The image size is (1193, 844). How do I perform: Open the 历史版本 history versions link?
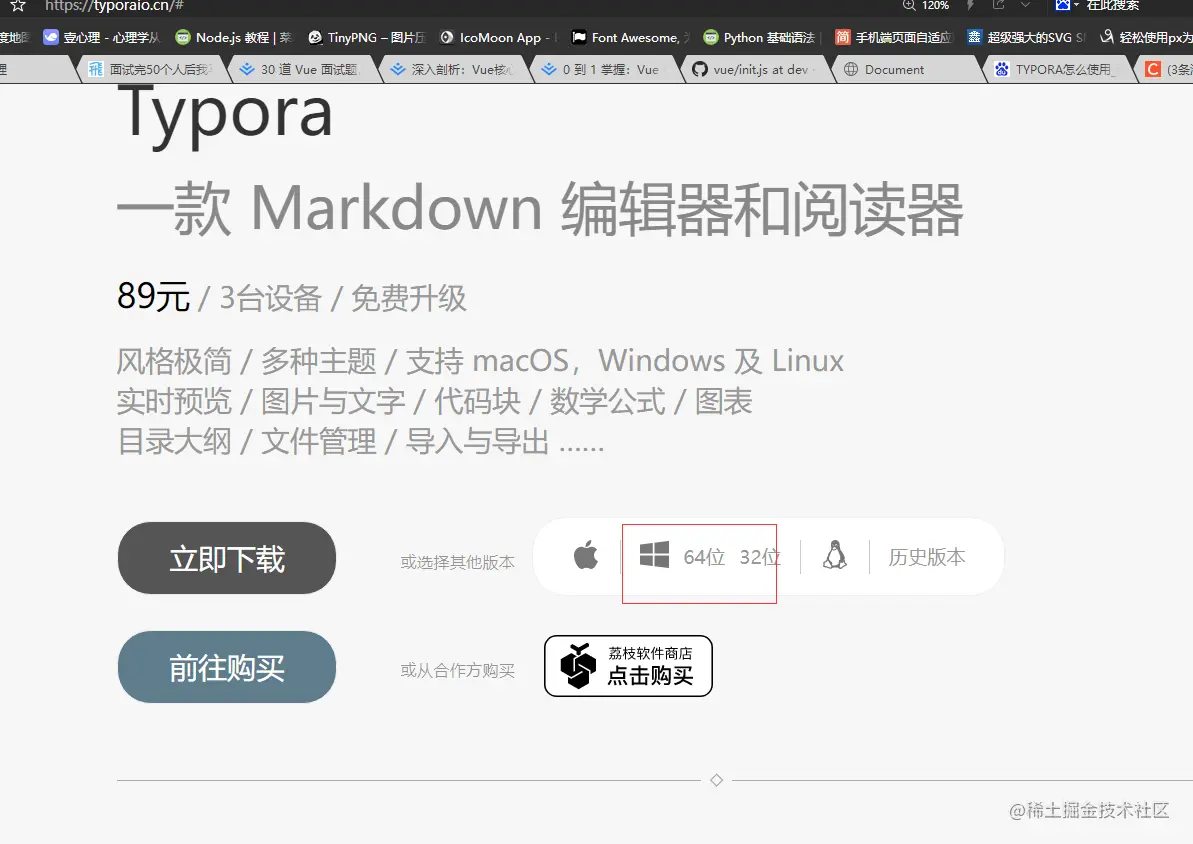tap(927, 557)
